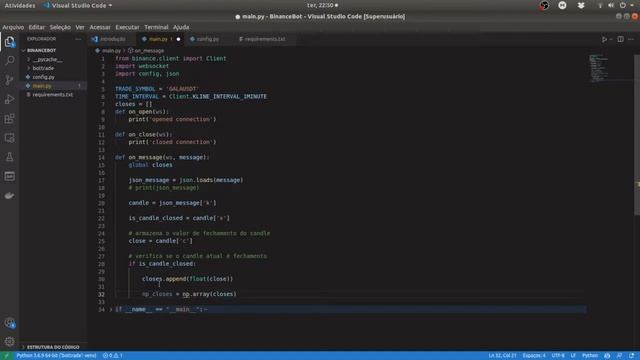The height and width of the screenshot is (360, 640).
Task: Change indentation via Espaços: 4
Action: click(534, 356)
